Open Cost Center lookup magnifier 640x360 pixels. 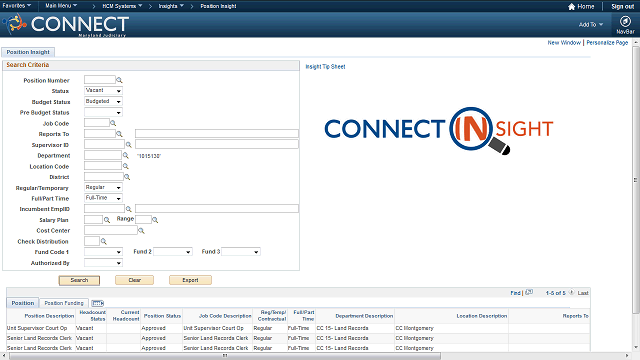(141, 231)
